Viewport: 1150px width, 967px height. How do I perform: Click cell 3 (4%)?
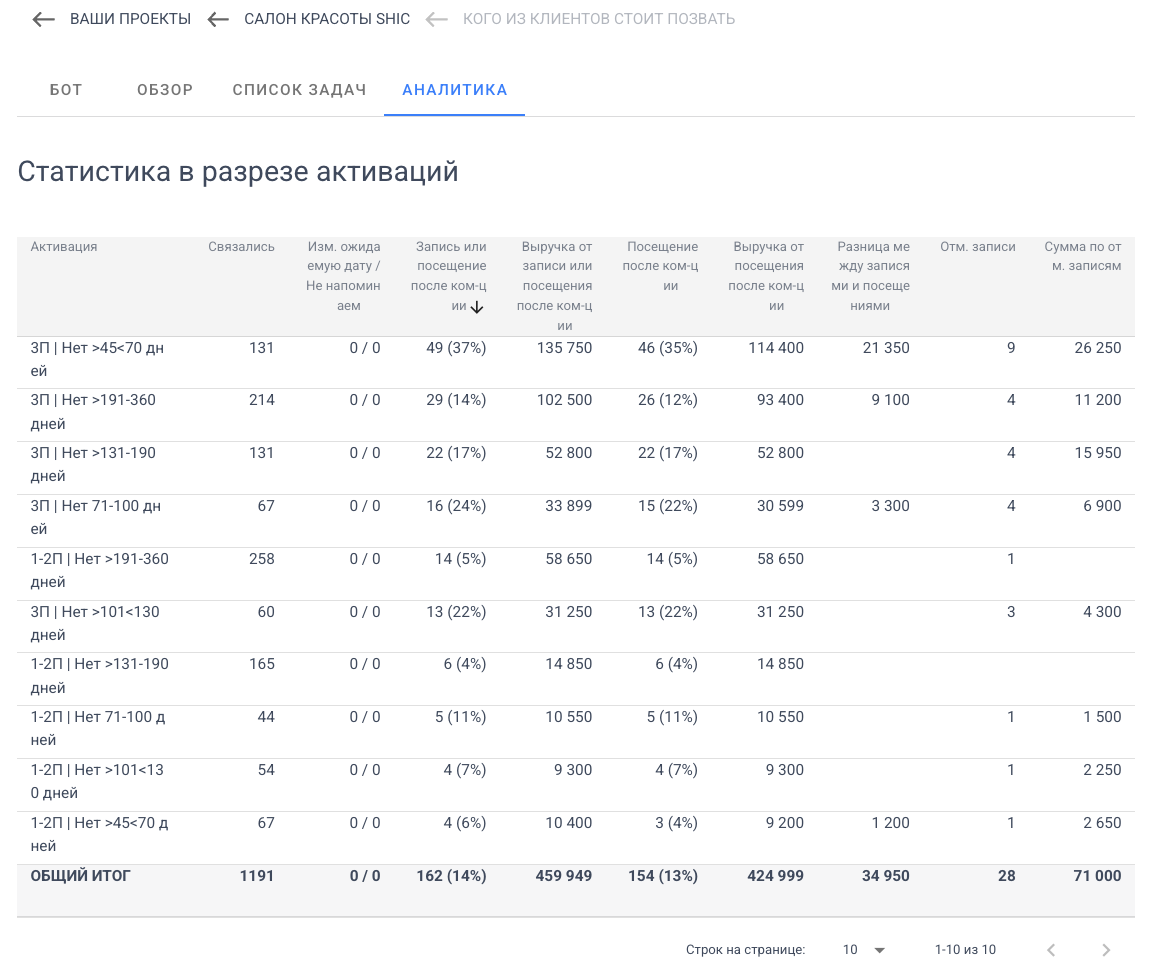pos(676,823)
